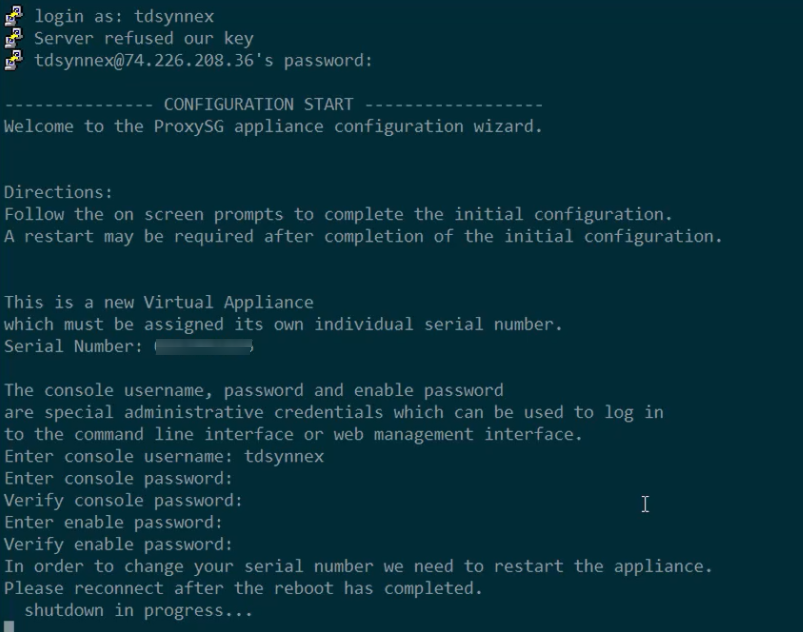Click the "shutdown in progress..." message
The height and width of the screenshot is (632, 803).
(x=138, y=610)
